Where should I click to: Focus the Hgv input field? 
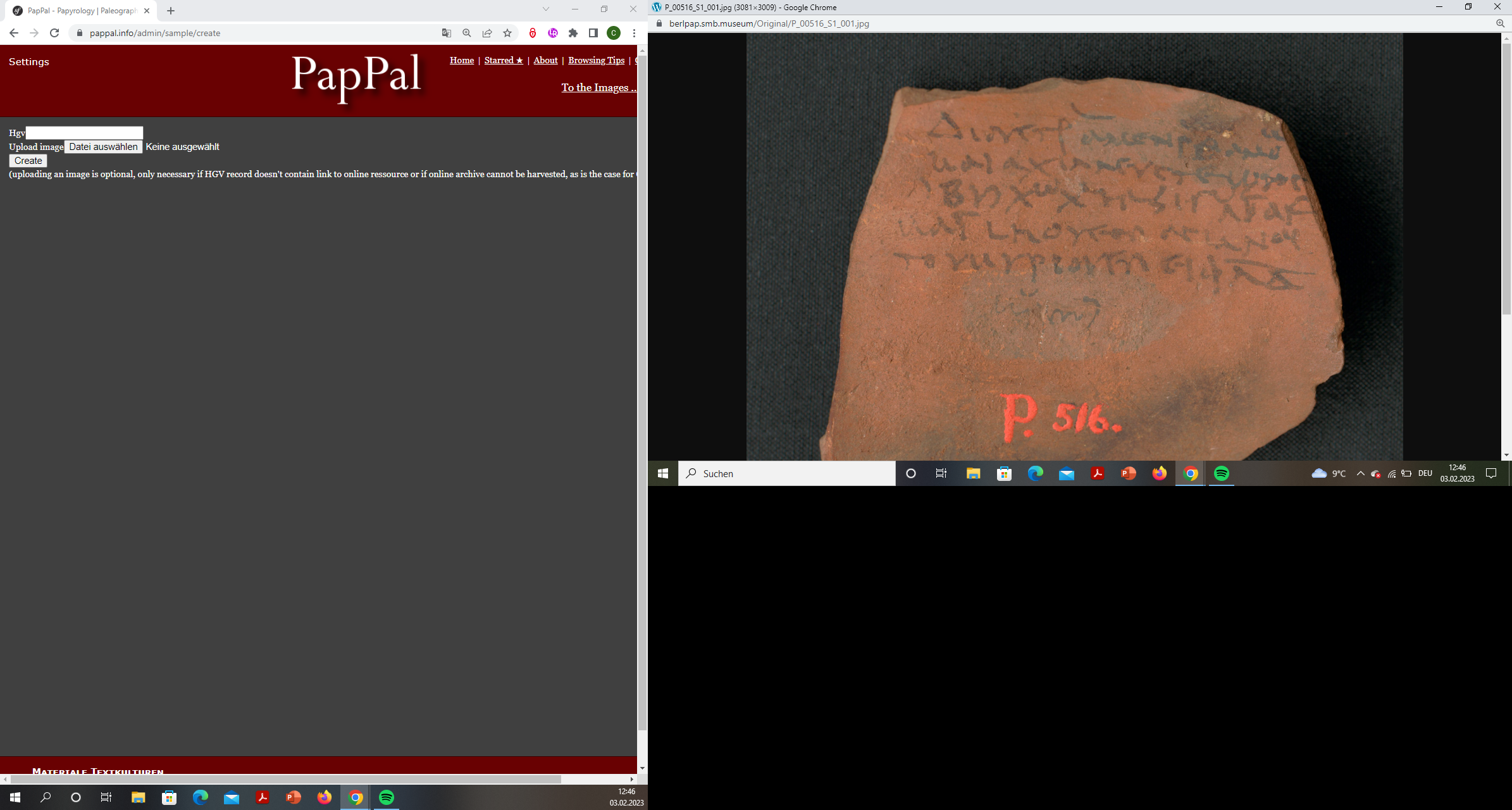(84, 133)
